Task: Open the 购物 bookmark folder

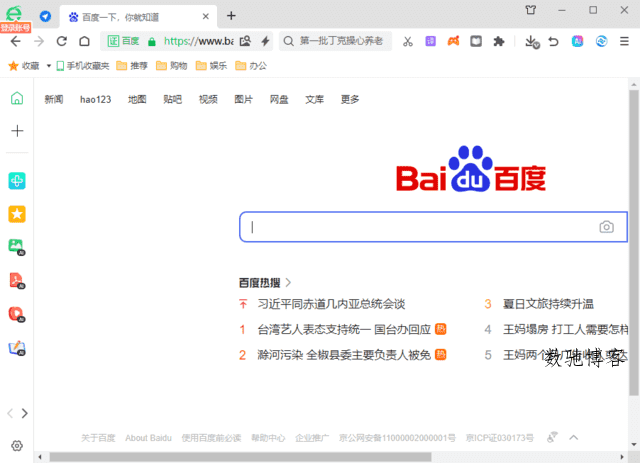Action: (172, 66)
